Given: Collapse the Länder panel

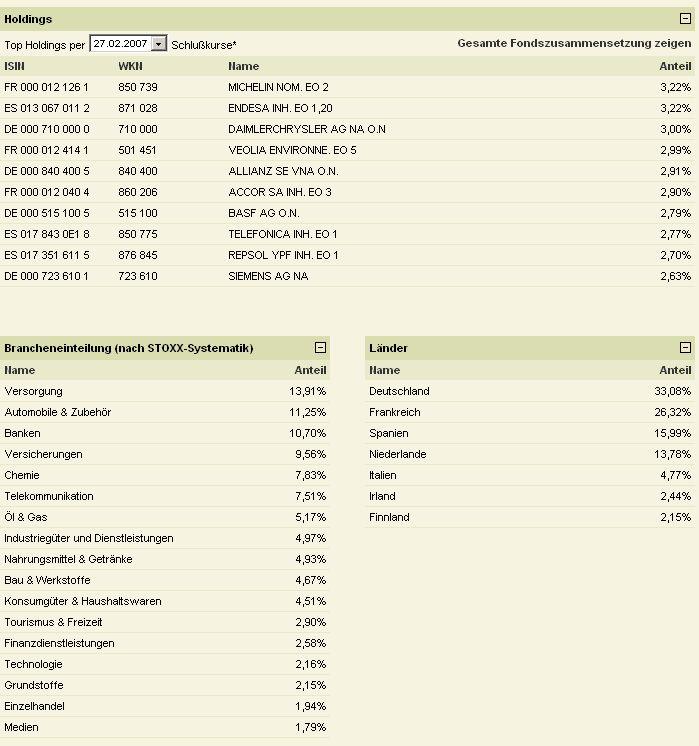Looking at the screenshot, I should [x=685, y=348].
